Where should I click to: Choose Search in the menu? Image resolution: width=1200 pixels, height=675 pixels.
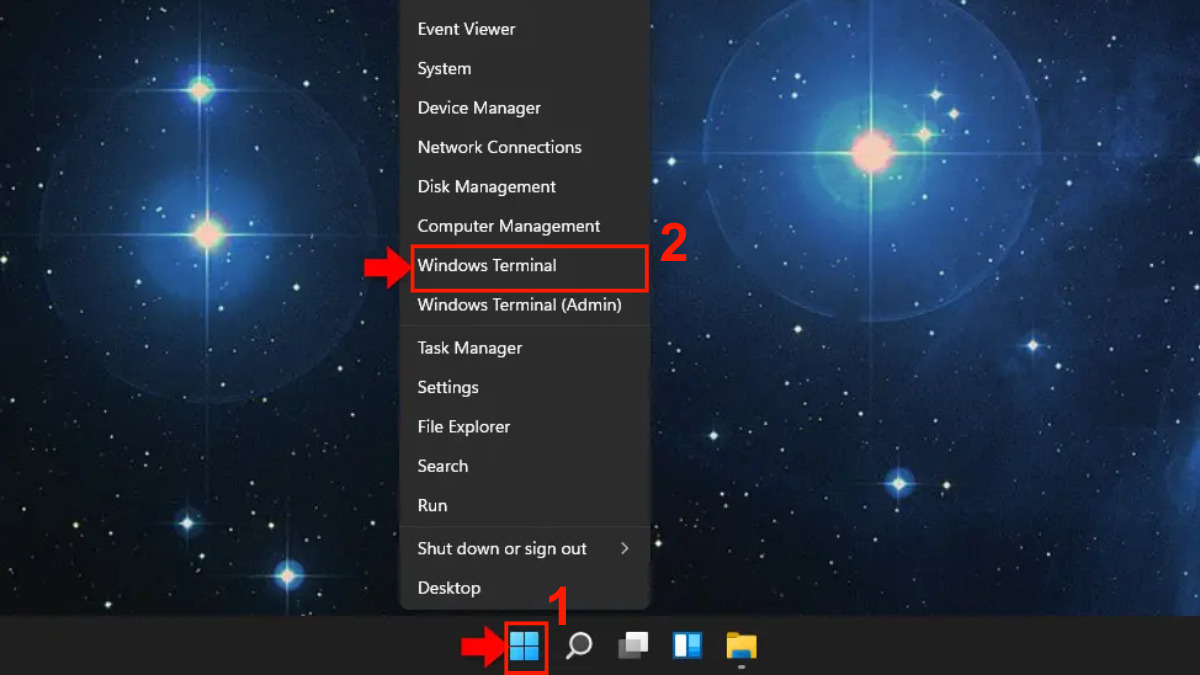point(525,466)
